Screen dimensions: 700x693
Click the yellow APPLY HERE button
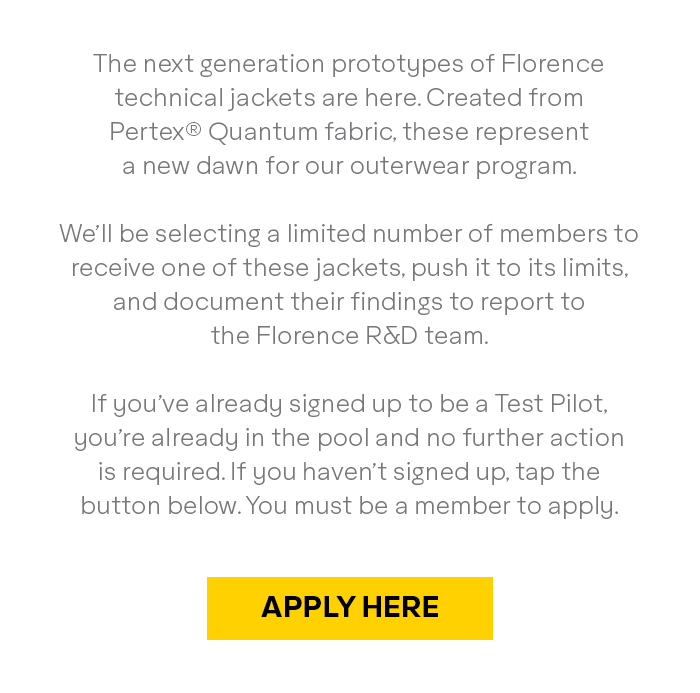point(350,608)
